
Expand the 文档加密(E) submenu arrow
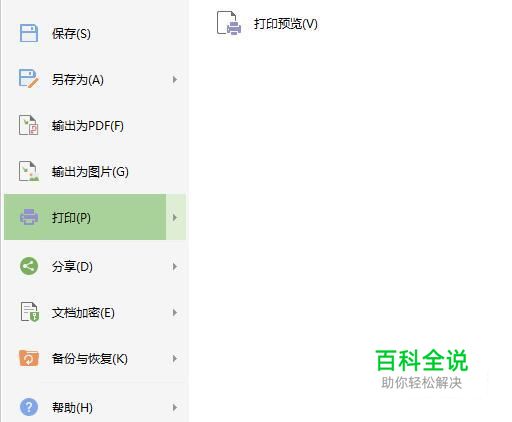click(175, 313)
